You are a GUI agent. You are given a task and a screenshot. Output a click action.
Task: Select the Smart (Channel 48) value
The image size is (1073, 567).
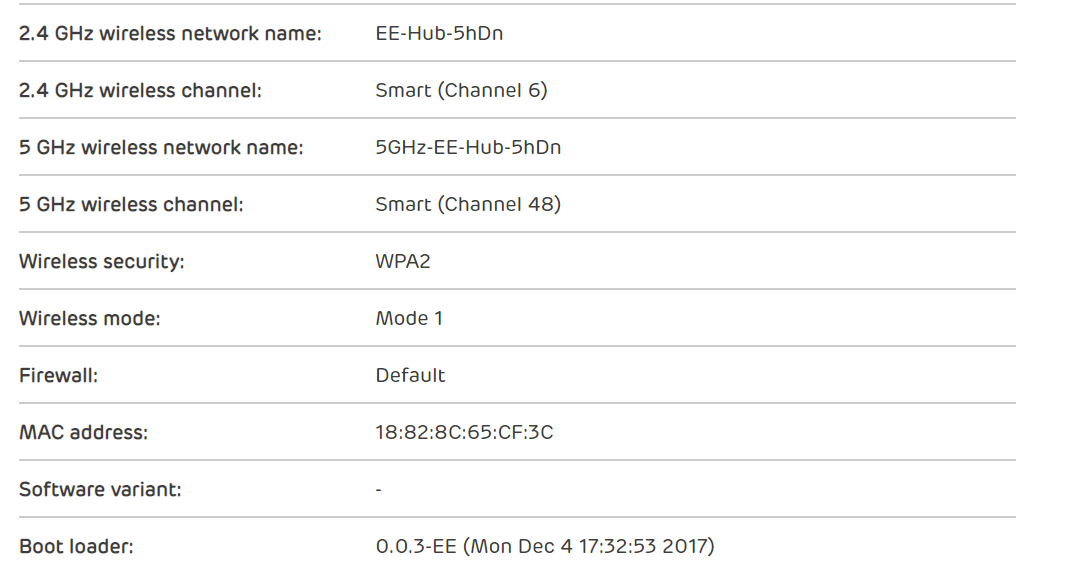[468, 204]
